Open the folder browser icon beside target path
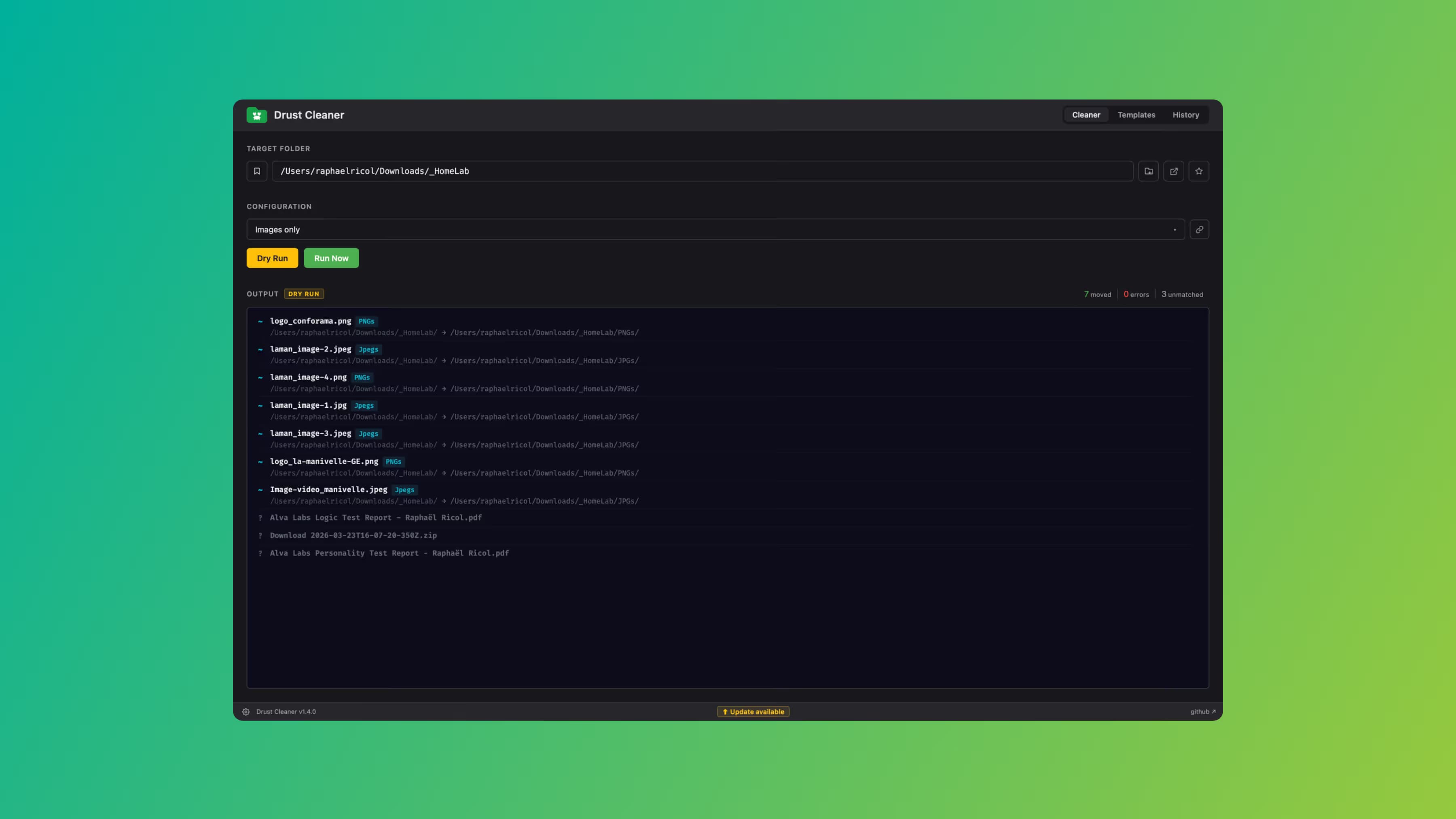Screen dimensions: 1456x819 pos(1149,171)
